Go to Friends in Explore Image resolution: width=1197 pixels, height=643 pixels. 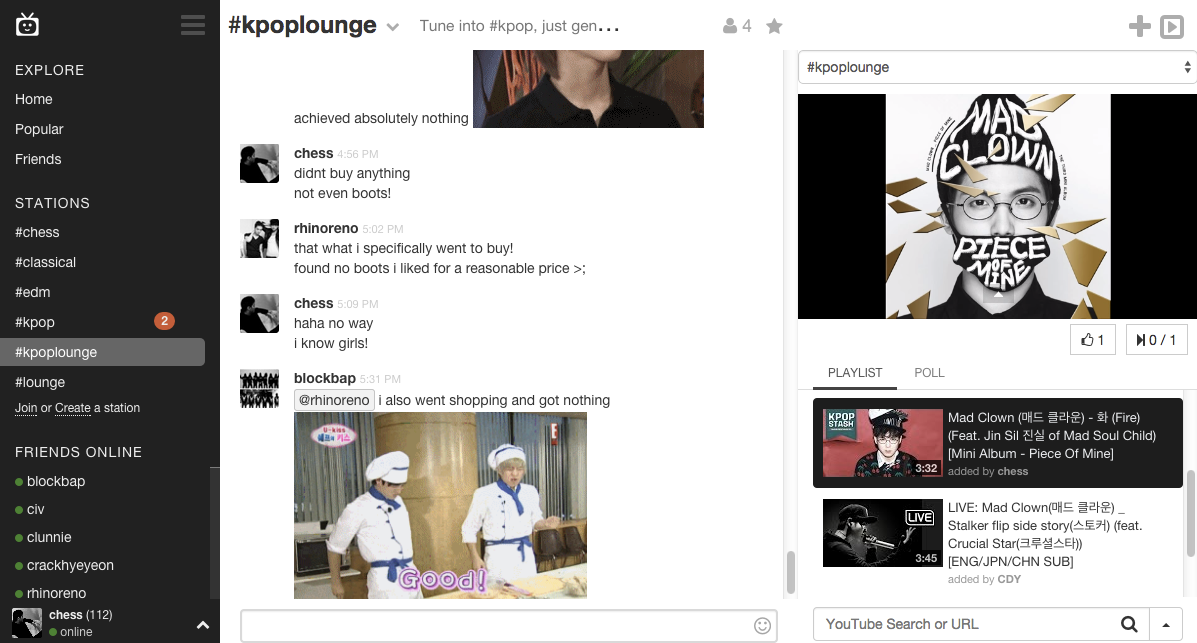pyautogui.click(x=38, y=159)
